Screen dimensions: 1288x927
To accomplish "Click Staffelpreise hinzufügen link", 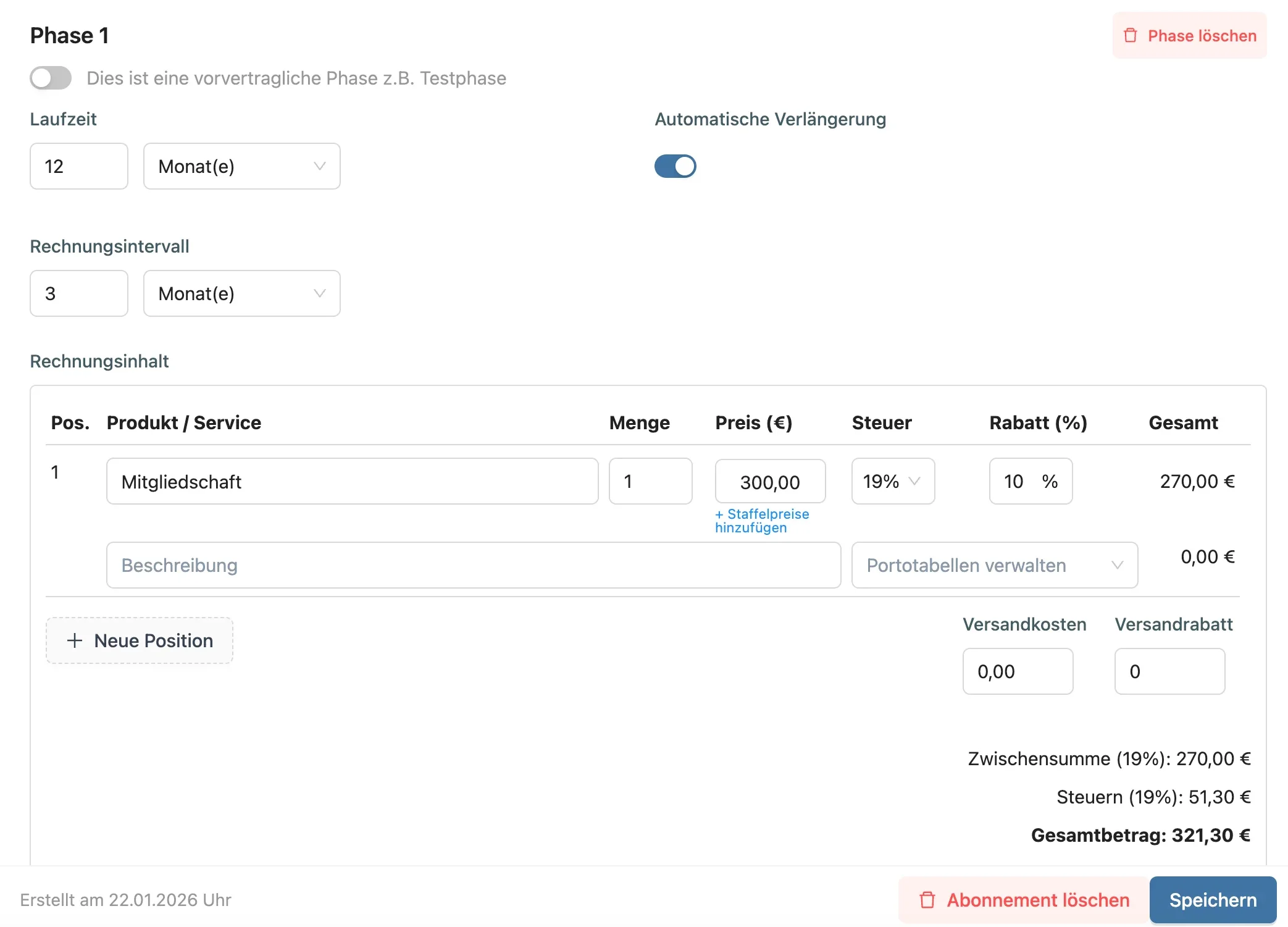I will tap(762, 521).
